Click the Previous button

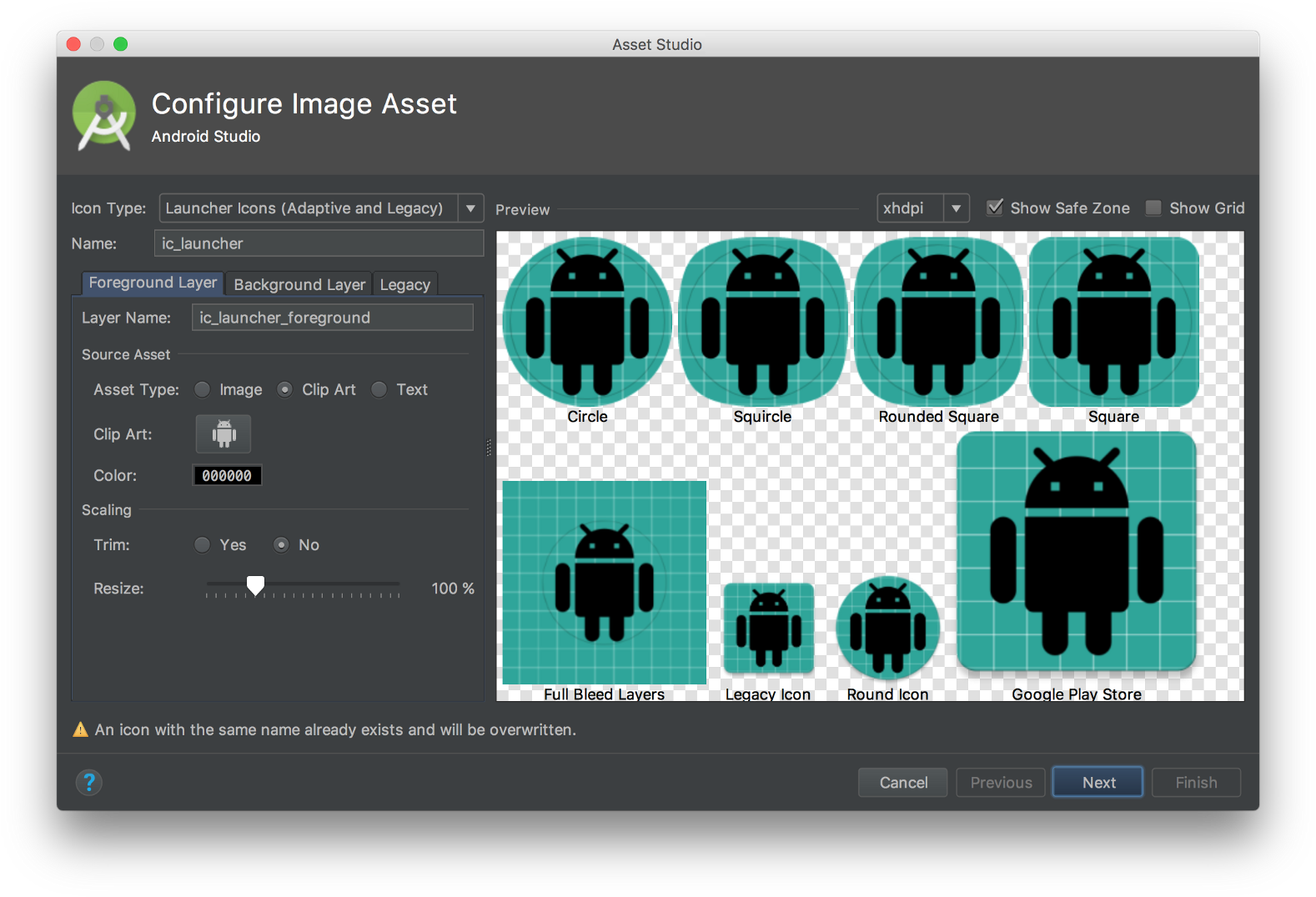tap(1001, 783)
